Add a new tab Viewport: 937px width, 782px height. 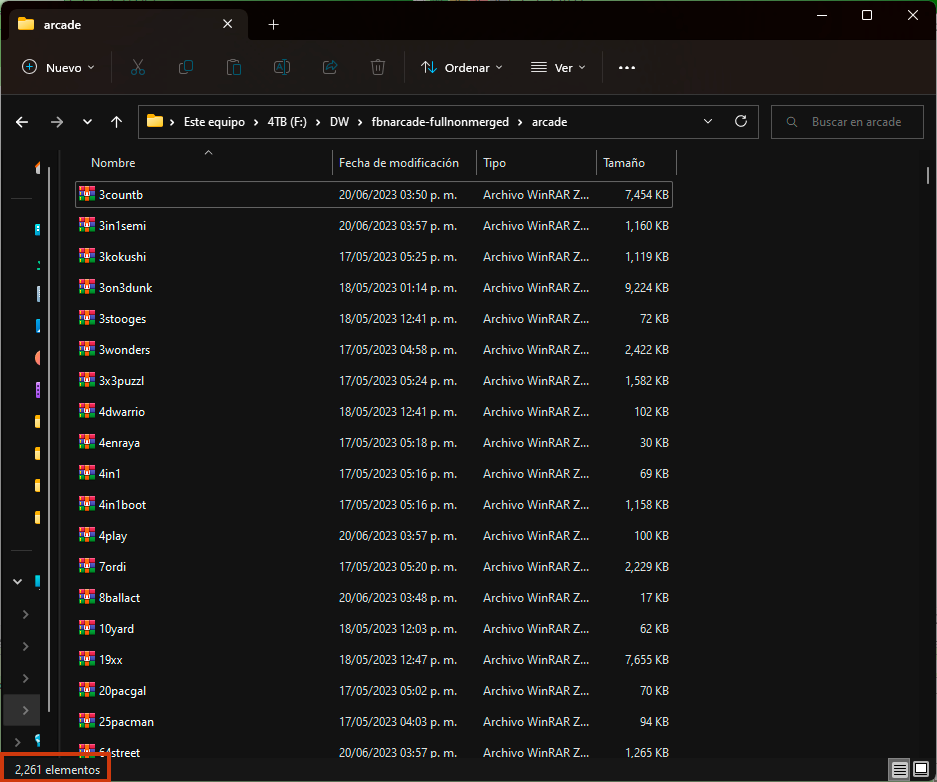274,24
